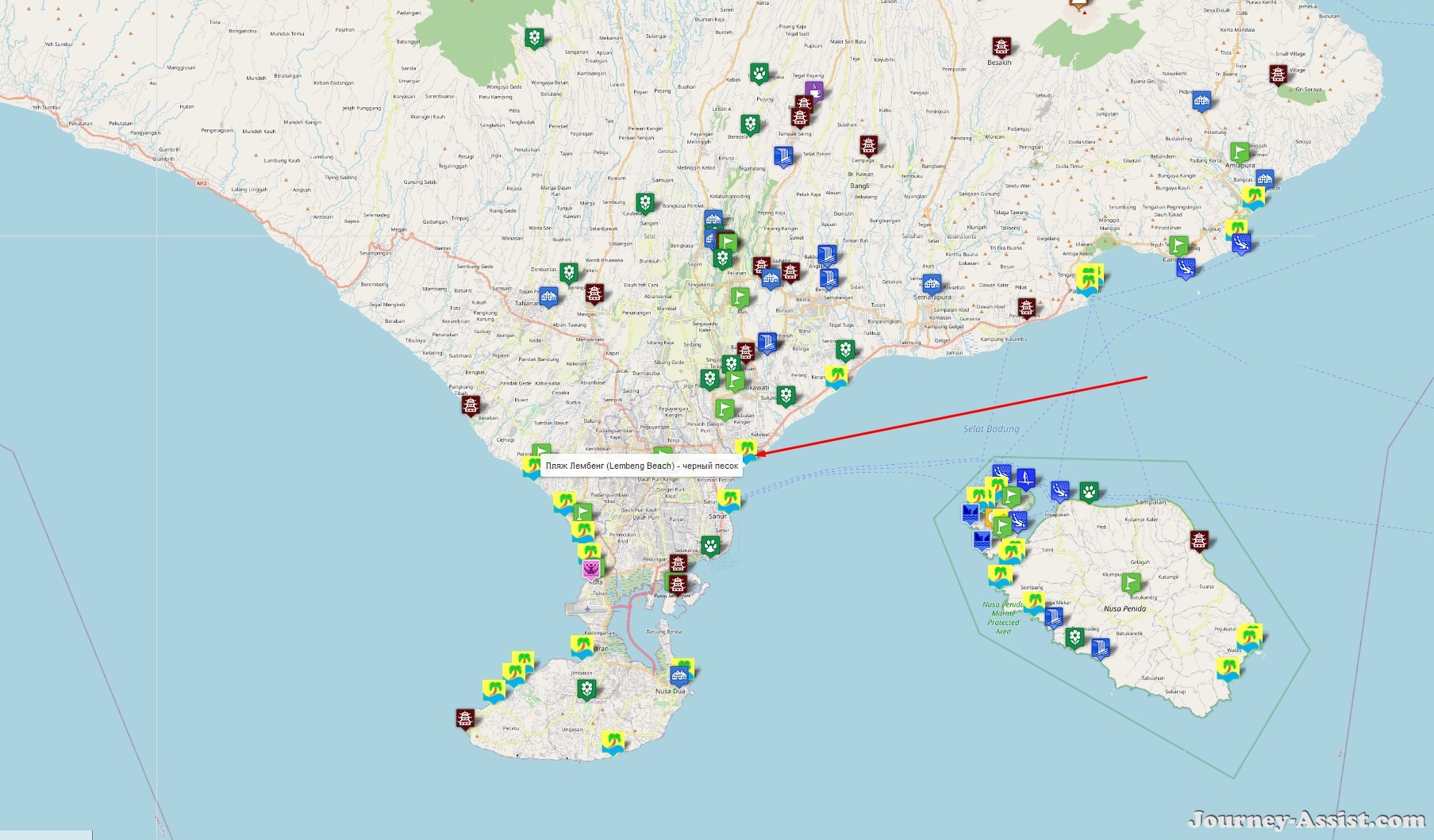Select the temple marker near Pangkung Tibah
This screenshot has height=840, width=1434.
pyautogui.click(x=471, y=405)
